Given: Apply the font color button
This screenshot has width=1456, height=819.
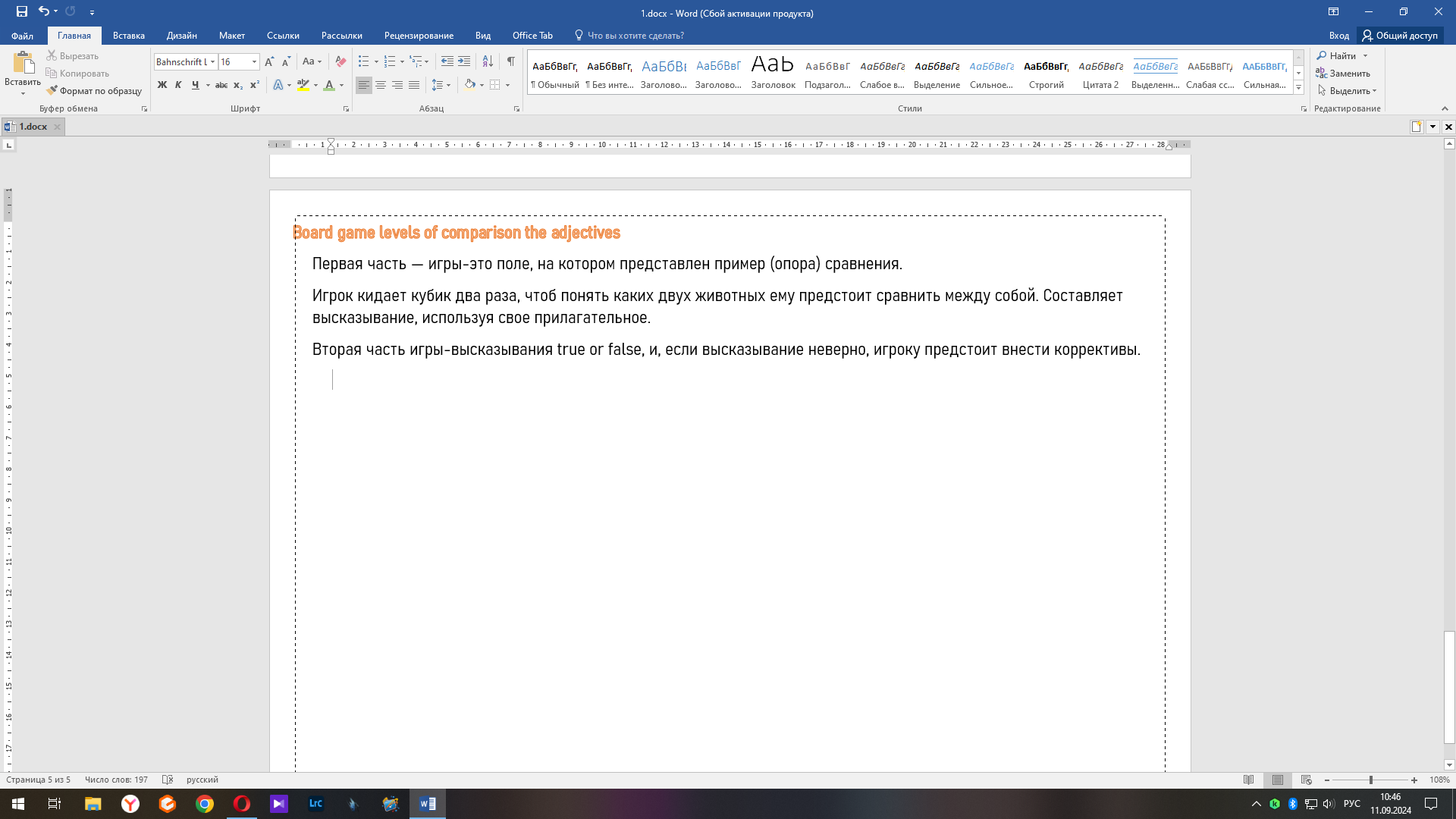Looking at the screenshot, I should (x=329, y=85).
